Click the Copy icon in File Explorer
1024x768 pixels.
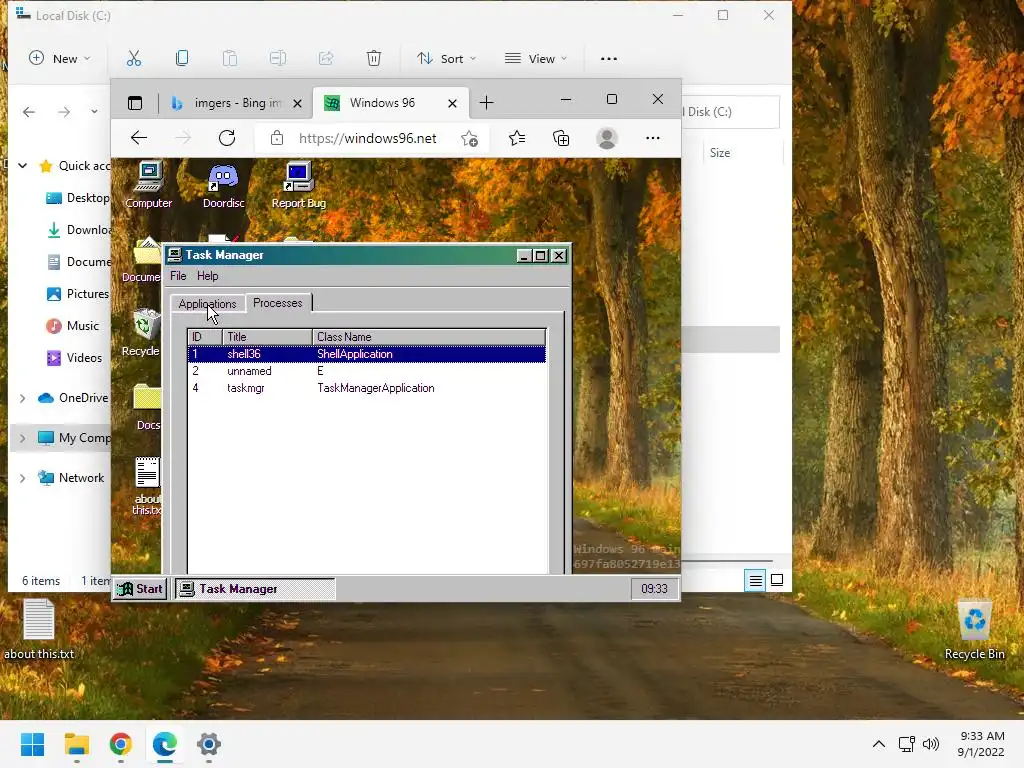(x=182, y=59)
